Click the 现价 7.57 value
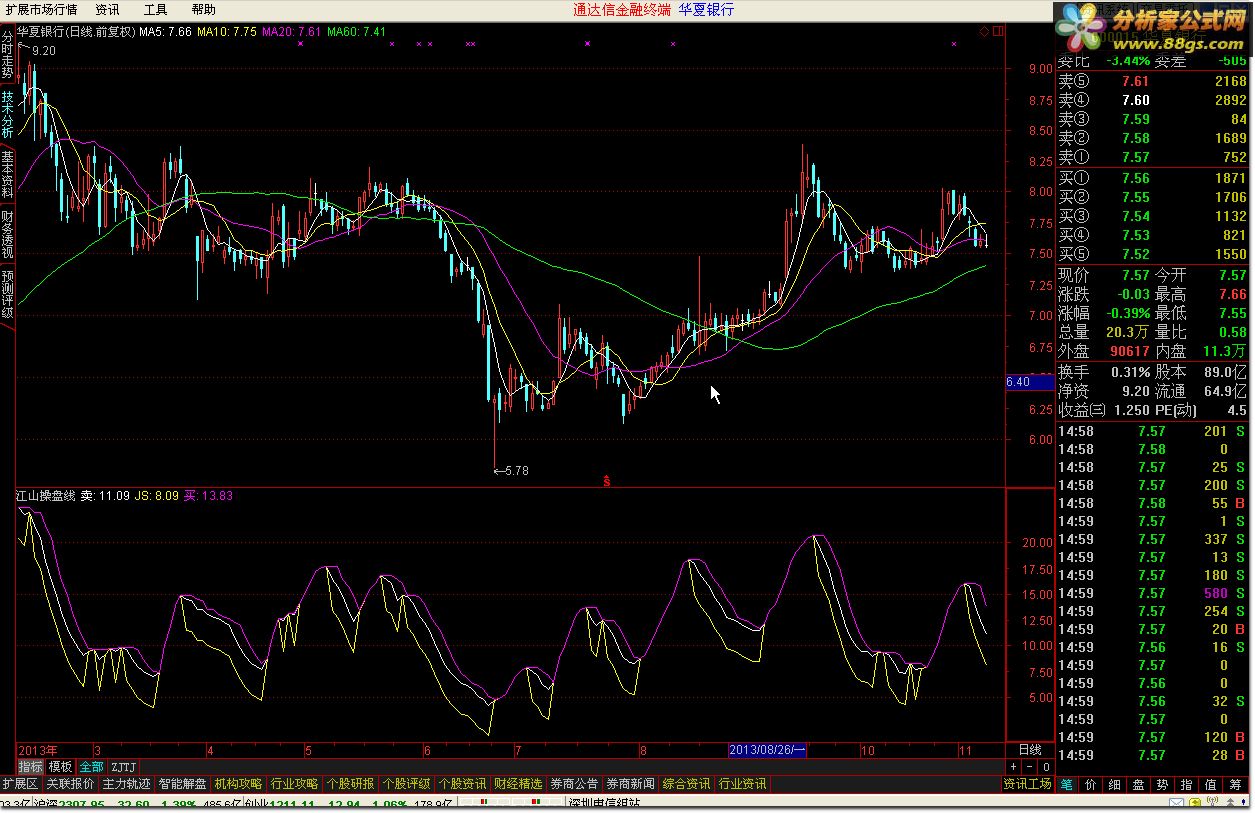Image resolution: width=1255 pixels, height=813 pixels. [x=1135, y=275]
